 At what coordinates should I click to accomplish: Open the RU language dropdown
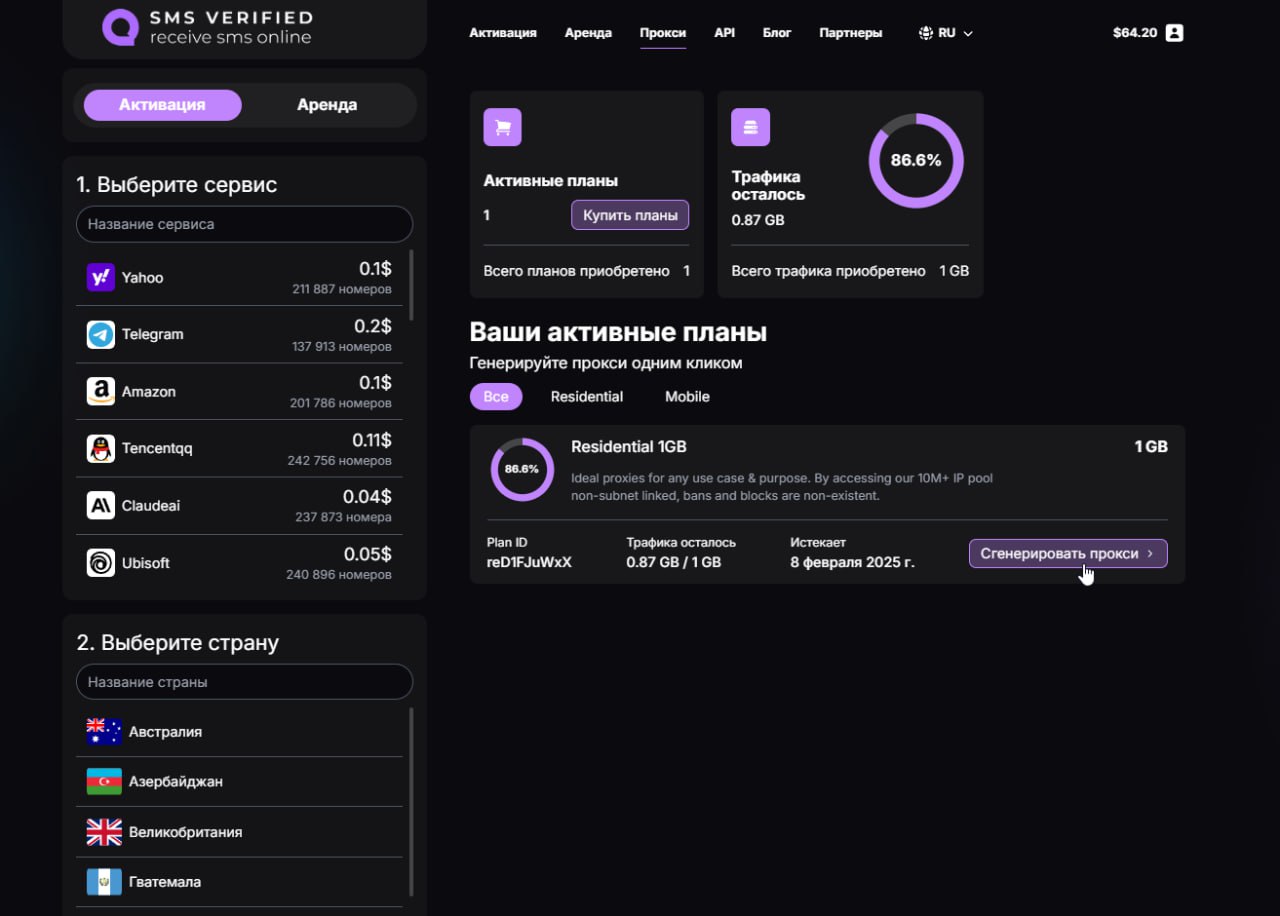(x=945, y=33)
